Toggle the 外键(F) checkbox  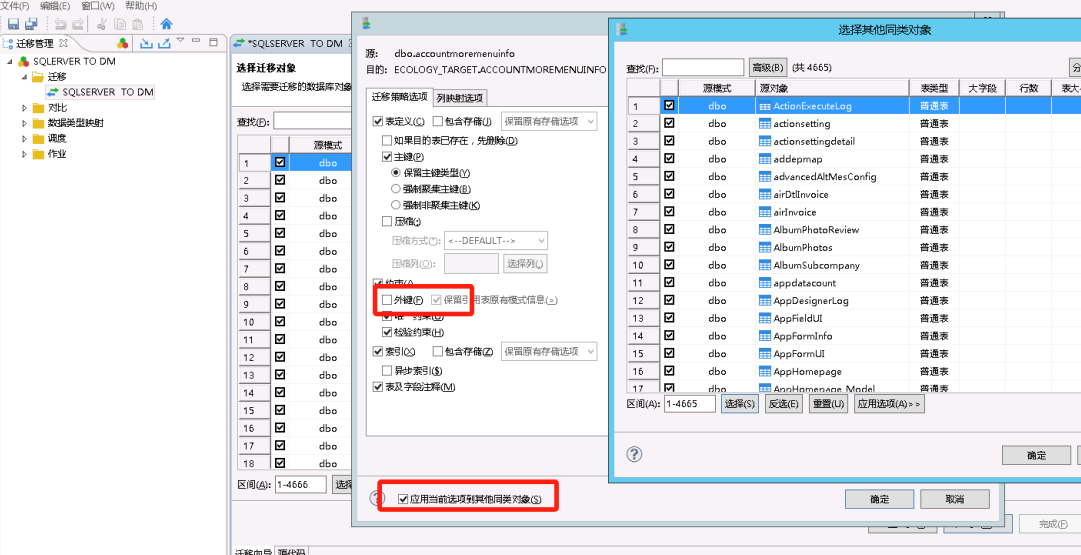pyautogui.click(x=387, y=300)
